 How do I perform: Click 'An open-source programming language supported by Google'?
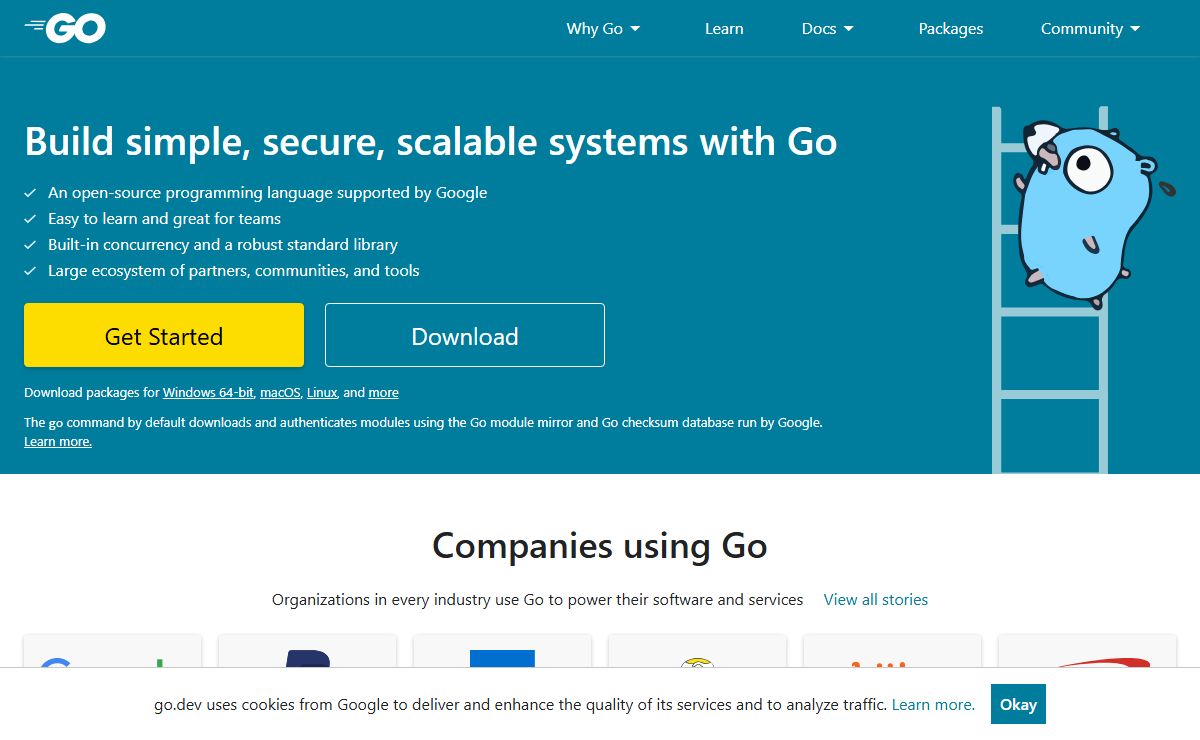click(x=268, y=193)
